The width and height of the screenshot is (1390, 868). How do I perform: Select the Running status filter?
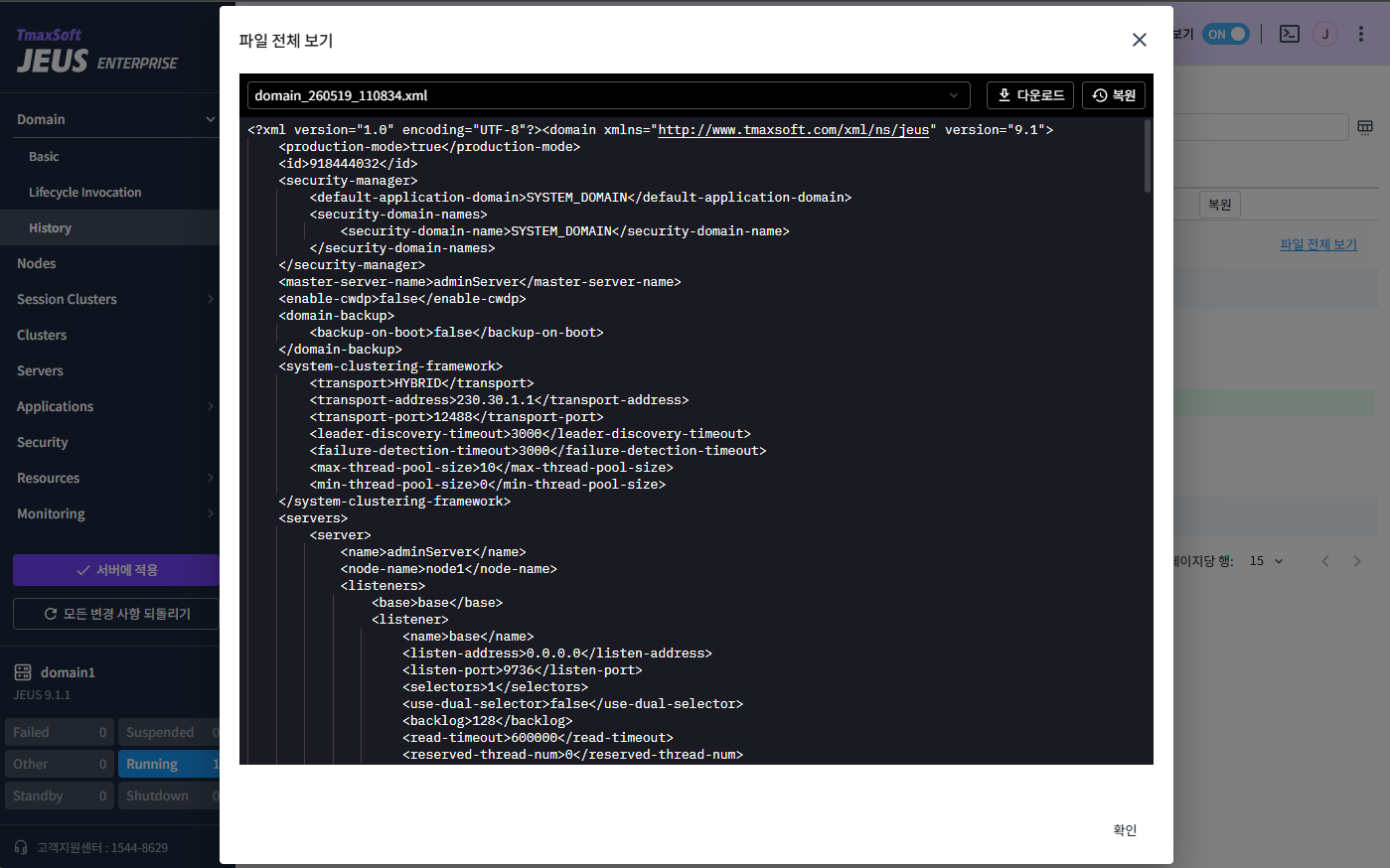pos(169,764)
